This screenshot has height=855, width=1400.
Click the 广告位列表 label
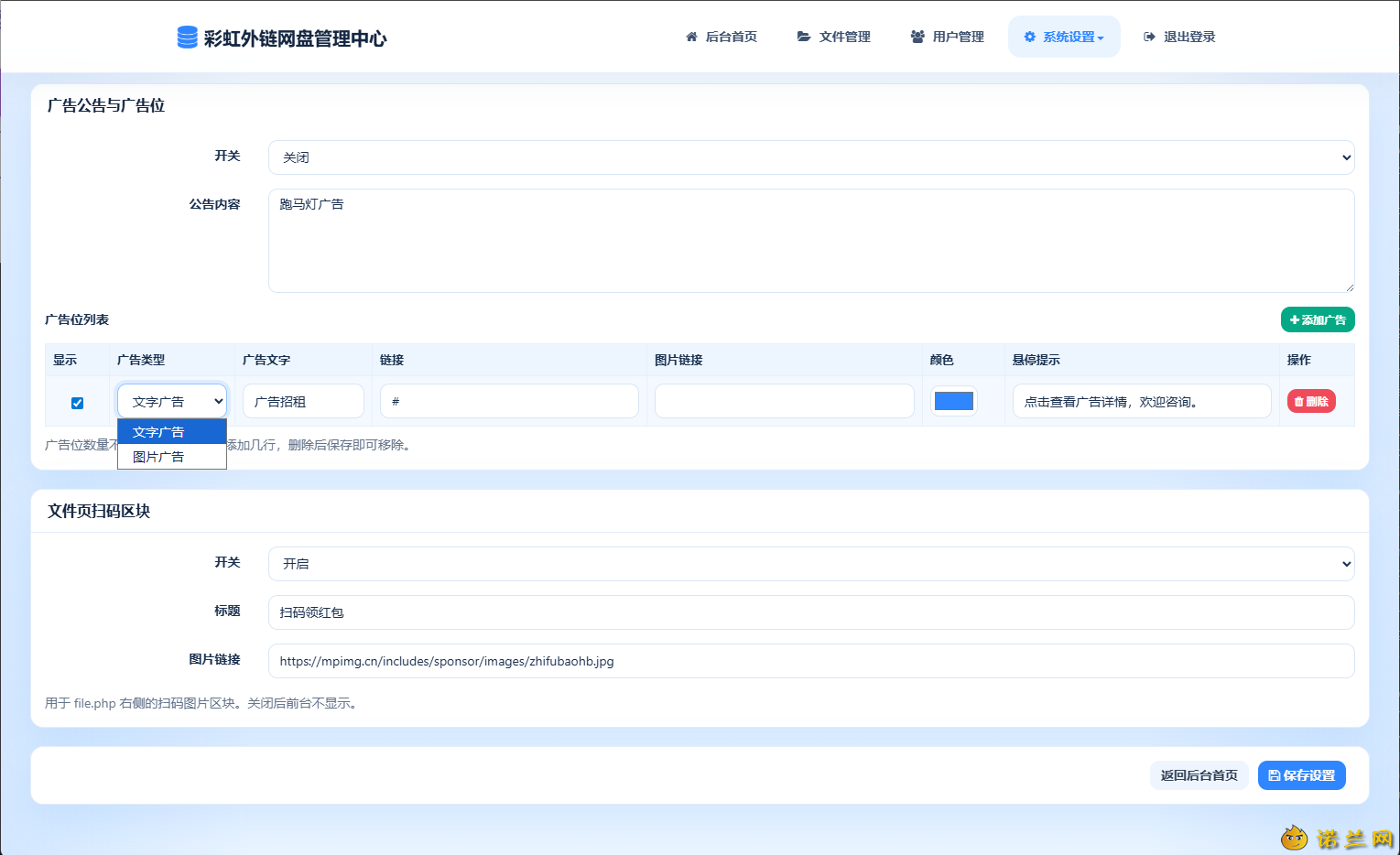[x=77, y=319]
